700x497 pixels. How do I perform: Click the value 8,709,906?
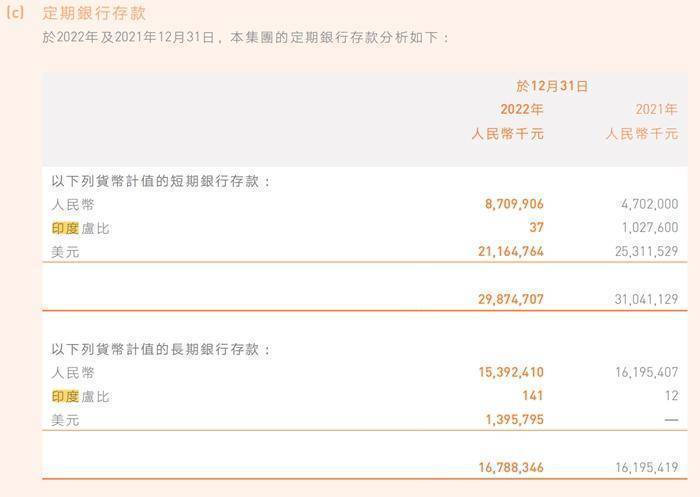pos(514,204)
